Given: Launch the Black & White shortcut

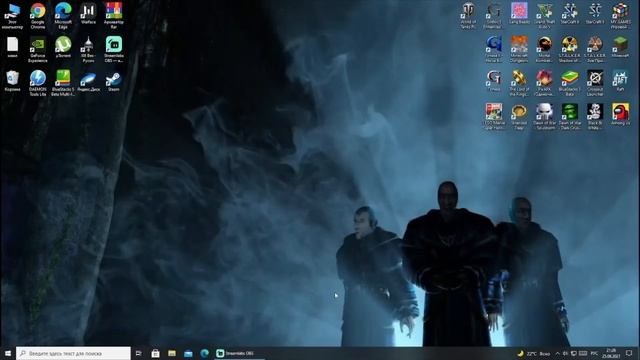Looking at the screenshot, I should click(x=595, y=116).
